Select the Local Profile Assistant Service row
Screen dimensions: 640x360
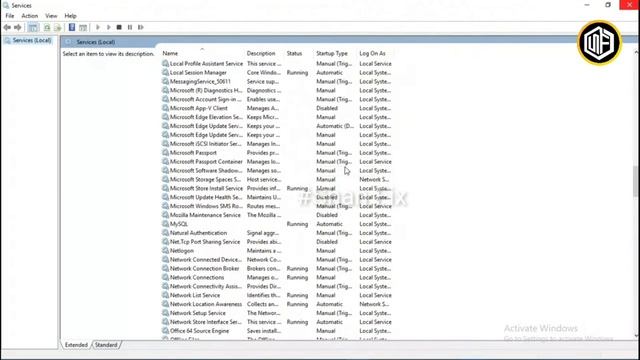coord(277,64)
